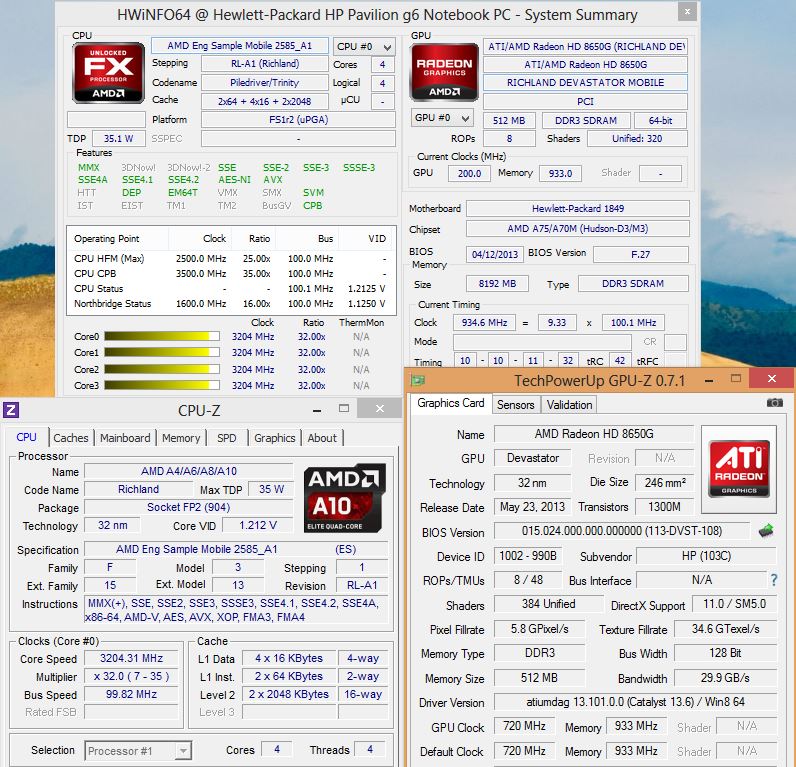Open the About tab in CPU-Z
Viewport: 796px width, 767px height.
pos(322,438)
